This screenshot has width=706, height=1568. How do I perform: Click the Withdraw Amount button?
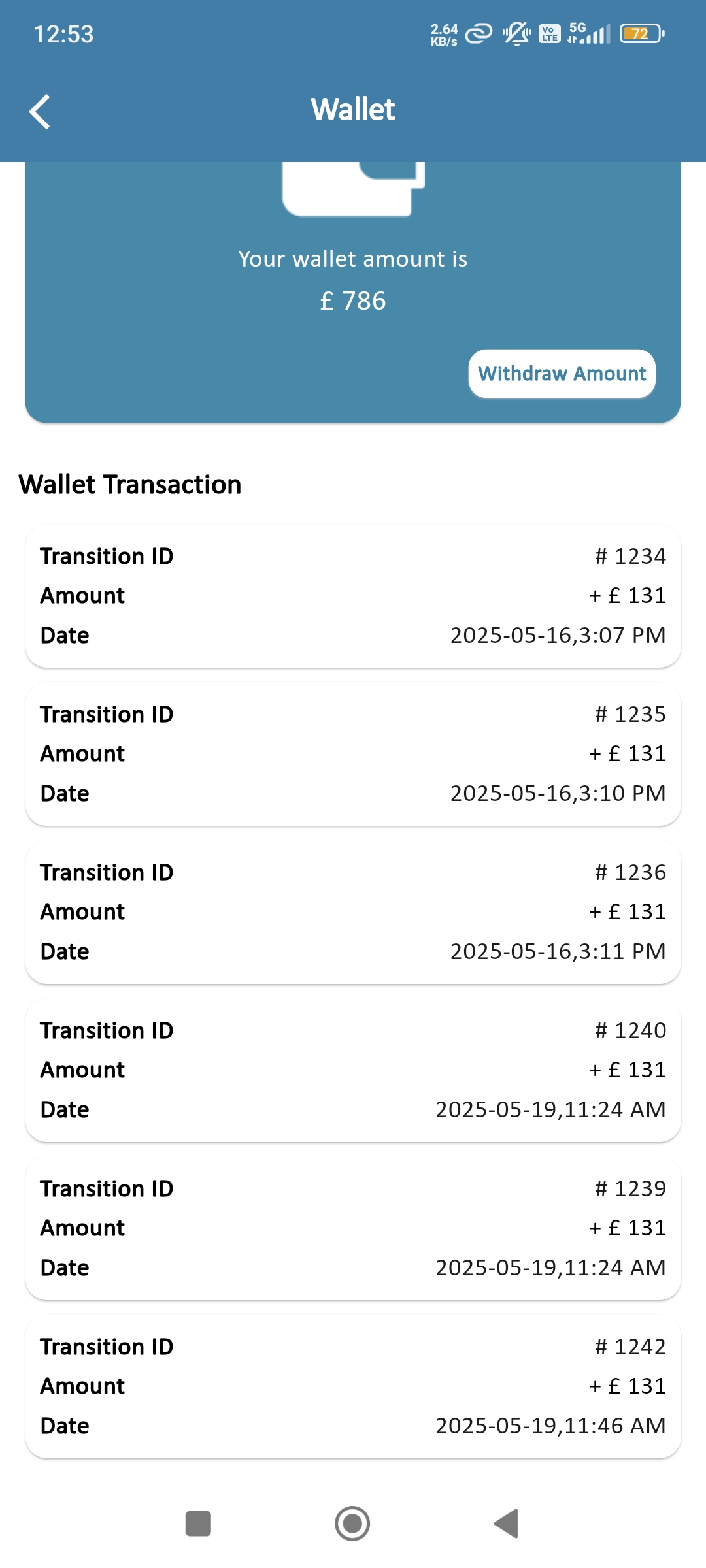[x=562, y=374]
